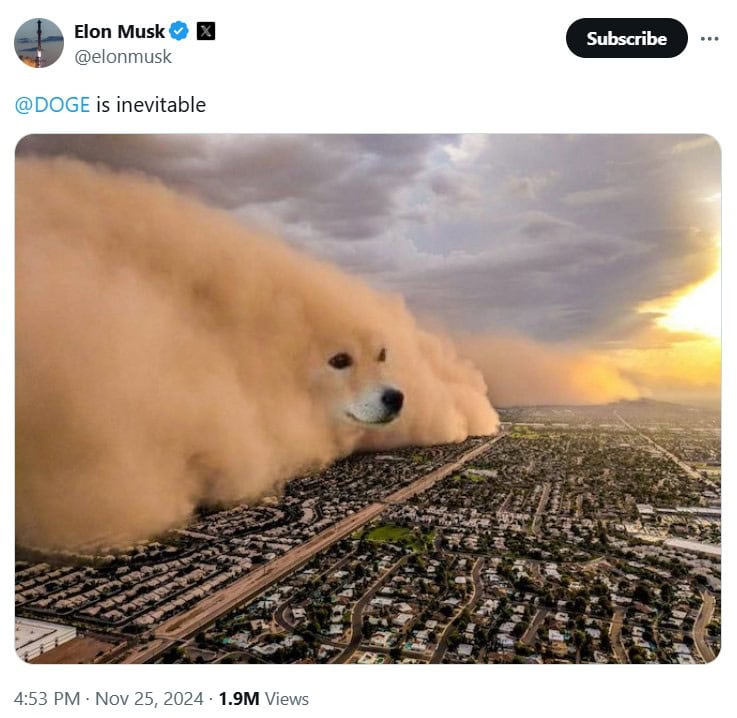The height and width of the screenshot is (718, 737).
Task: Click the Doge's black nose
Action: coord(392,399)
